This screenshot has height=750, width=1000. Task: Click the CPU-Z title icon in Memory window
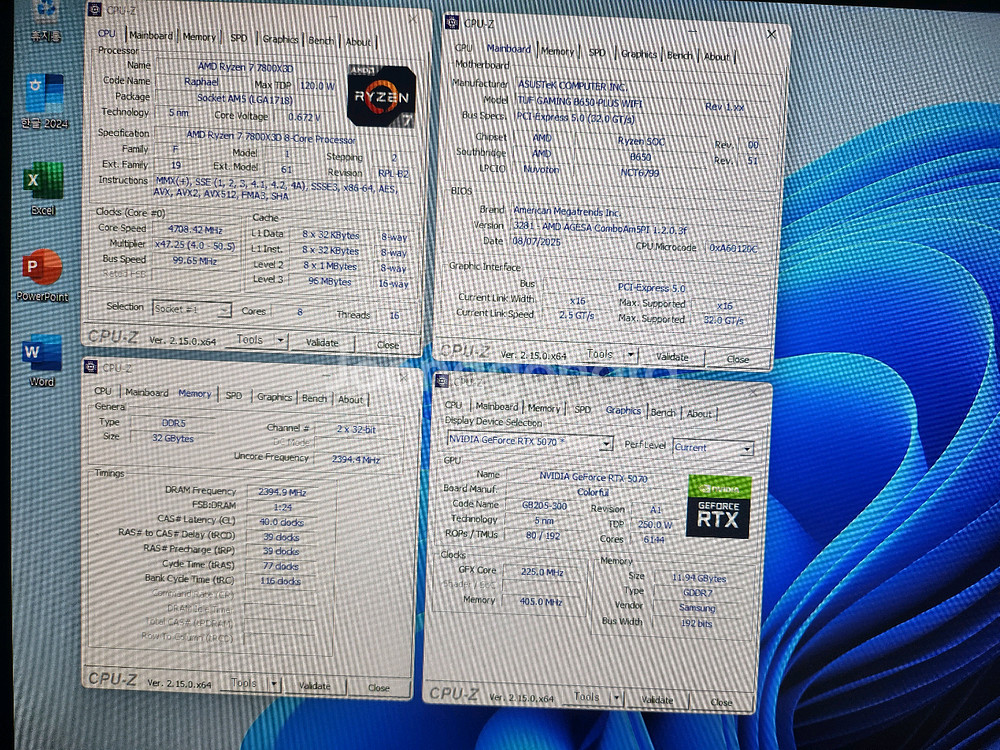(91, 367)
